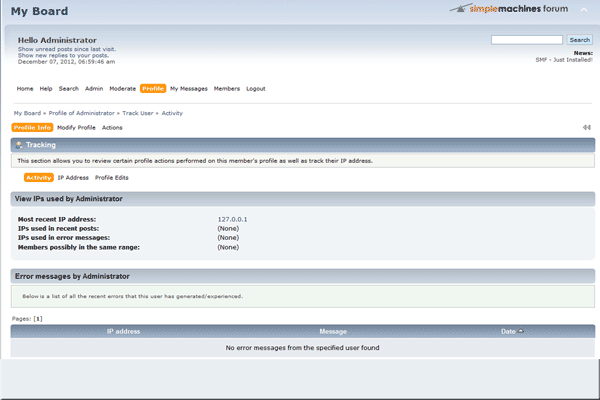
Task: Collapse the header using the top-right arrow
Action: coord(584,10)
